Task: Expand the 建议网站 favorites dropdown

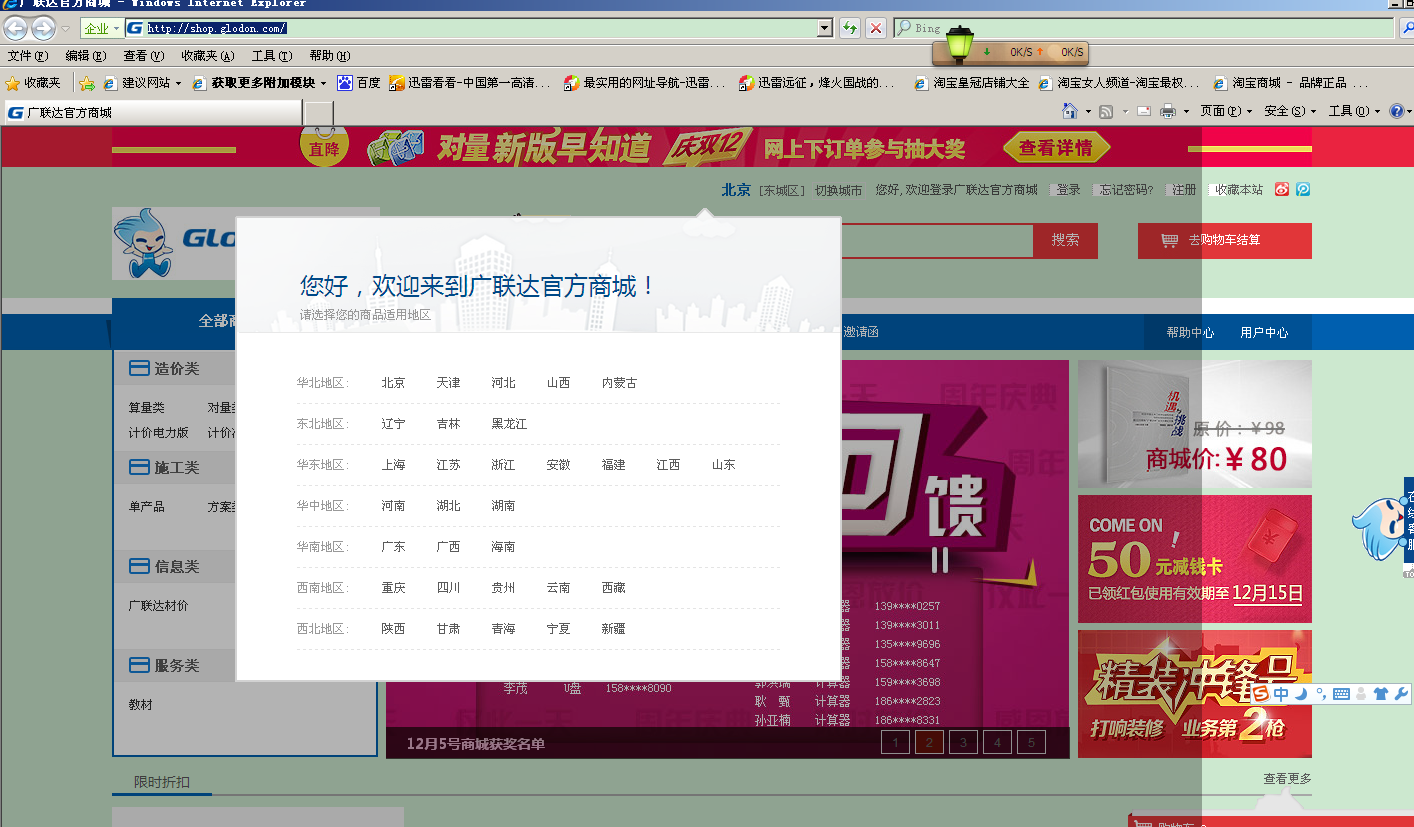Action: coord(178,84)
